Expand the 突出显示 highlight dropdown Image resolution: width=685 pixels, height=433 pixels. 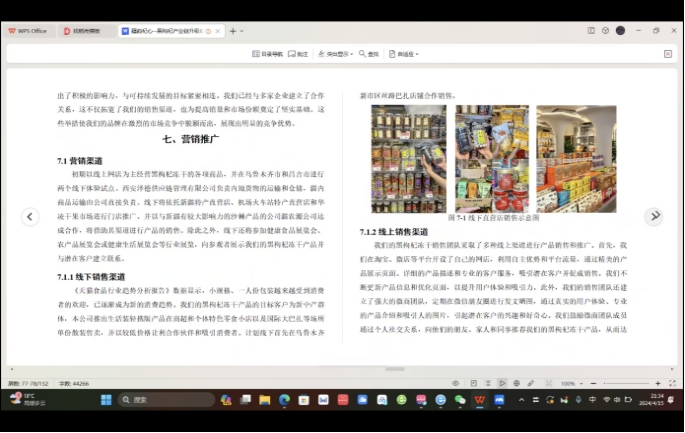coord(335,54)
